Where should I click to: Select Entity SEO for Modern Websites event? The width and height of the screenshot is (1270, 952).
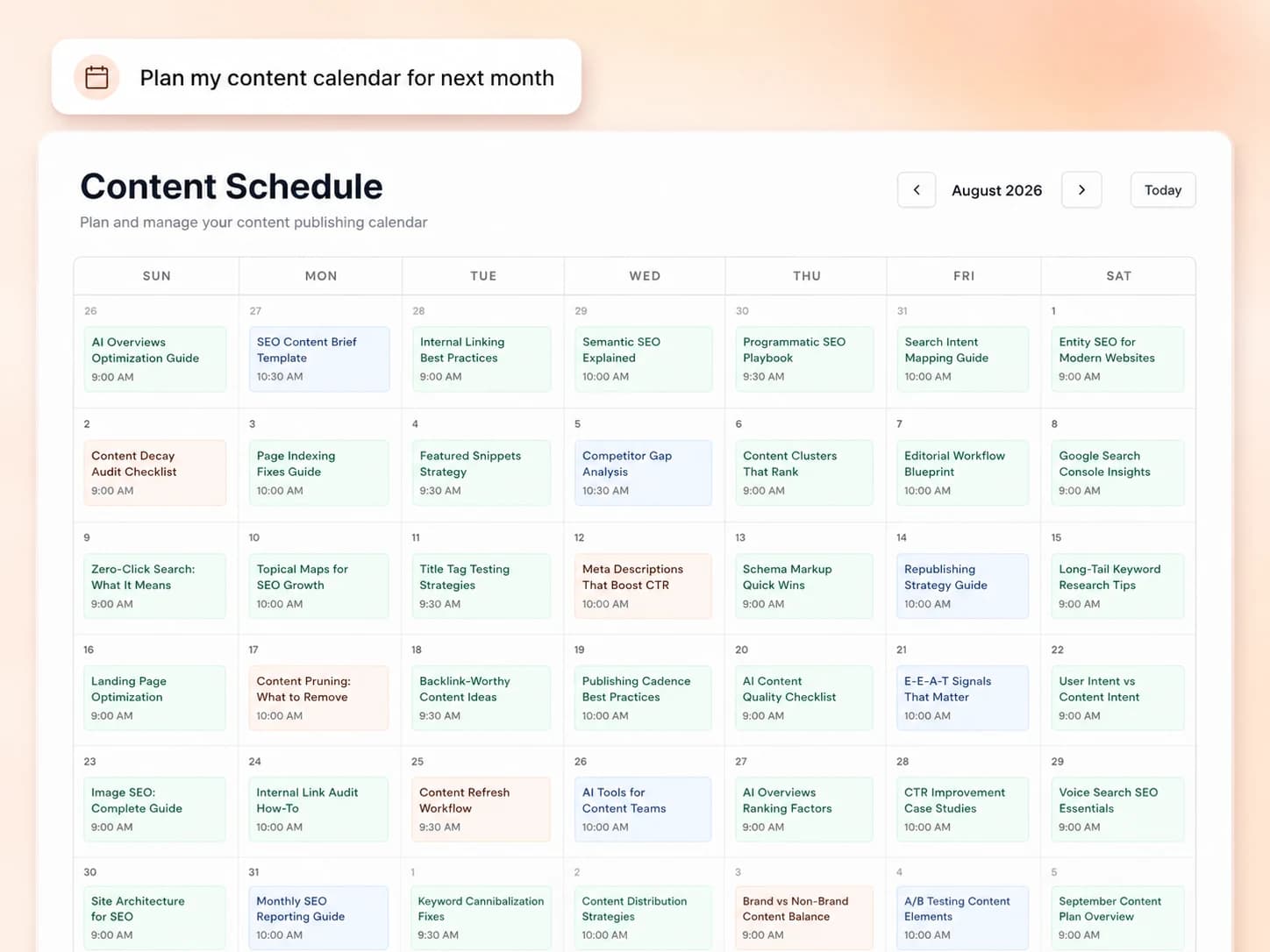[x=1117, y=359]
